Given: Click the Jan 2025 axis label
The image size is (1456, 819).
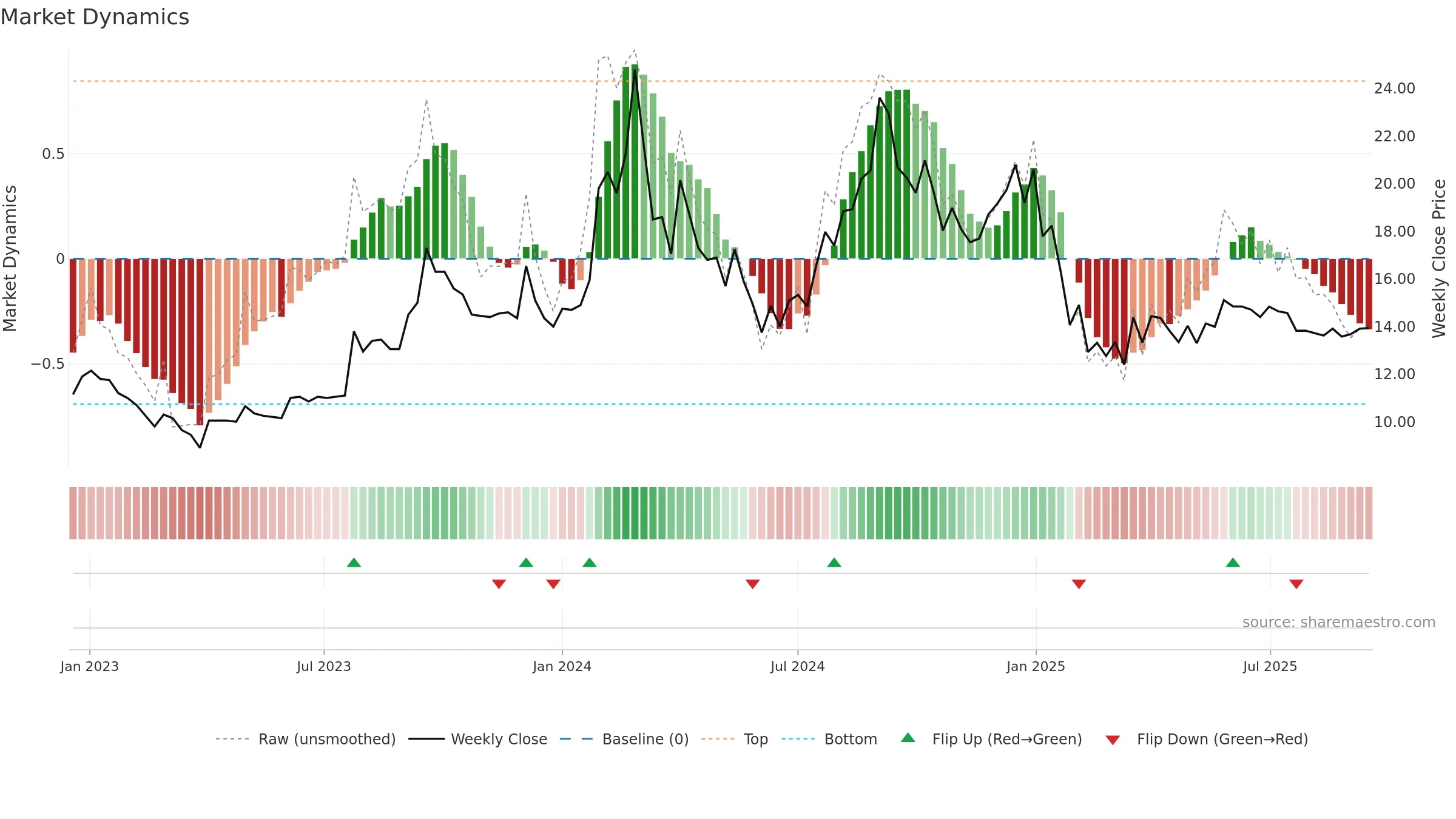Looking at the screenshot, I should point(1036,666).
